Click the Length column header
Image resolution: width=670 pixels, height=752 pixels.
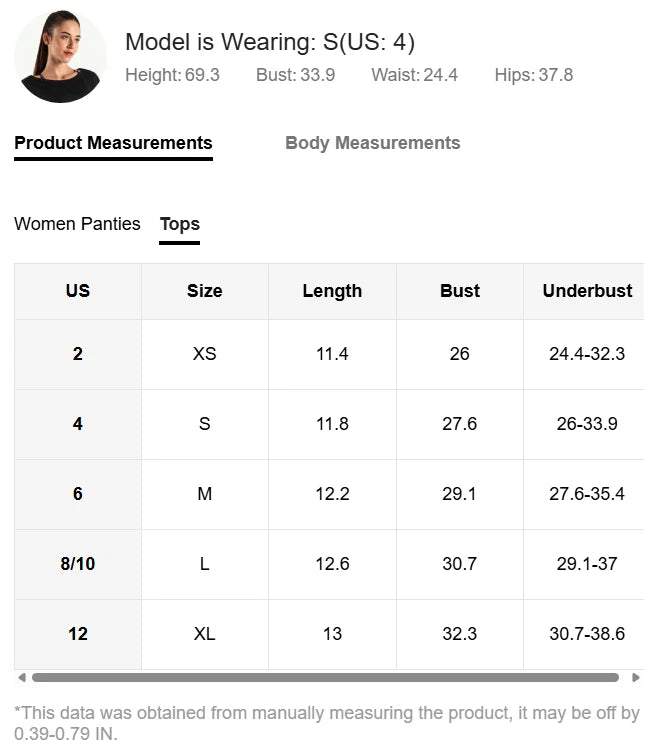tap(332, 291)
